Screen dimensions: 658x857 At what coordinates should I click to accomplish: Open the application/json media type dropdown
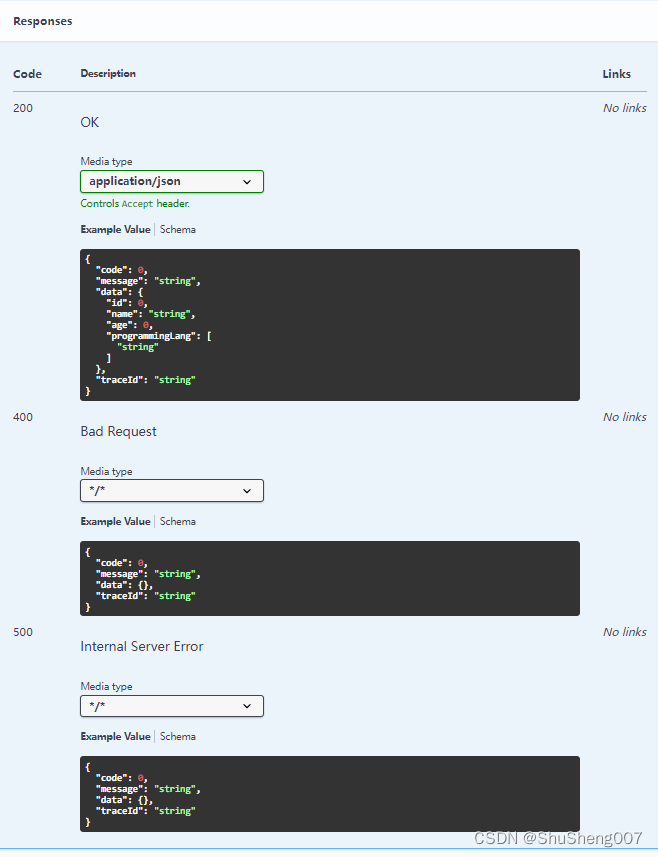tap(172, 181)
